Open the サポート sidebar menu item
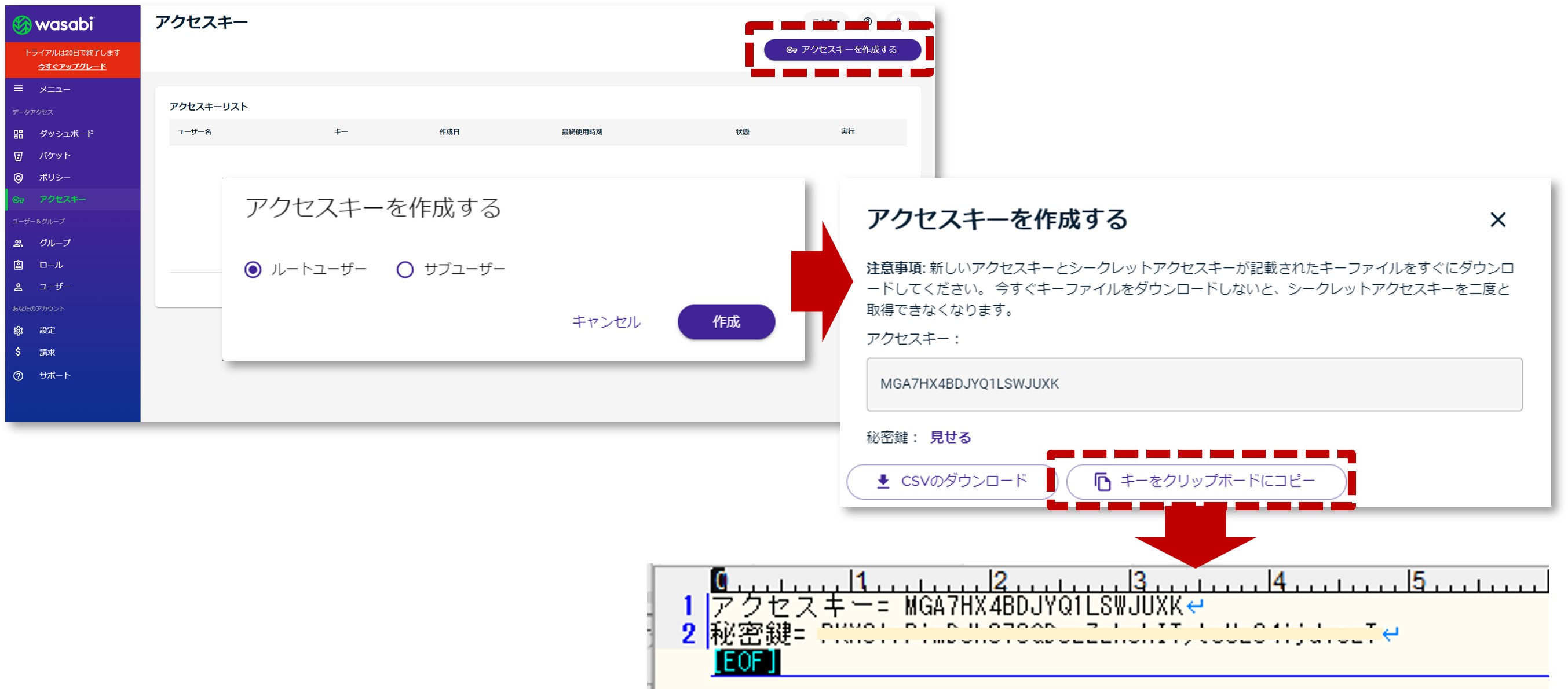 click(x=55, y=376)
